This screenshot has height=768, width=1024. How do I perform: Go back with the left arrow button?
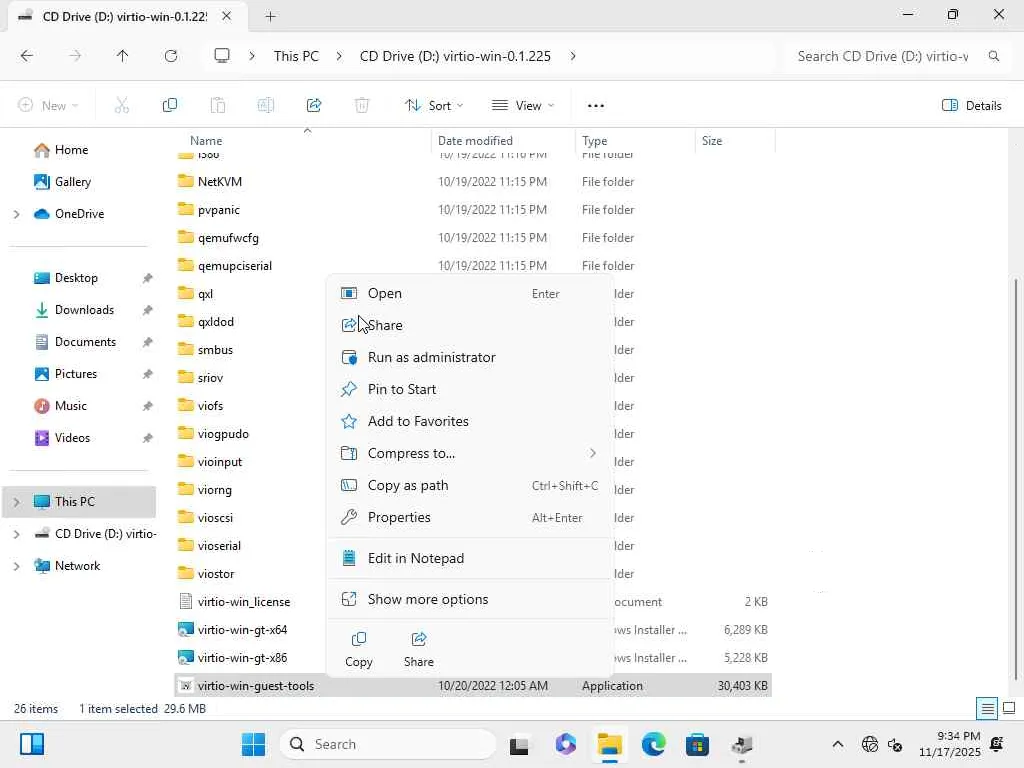27,56
